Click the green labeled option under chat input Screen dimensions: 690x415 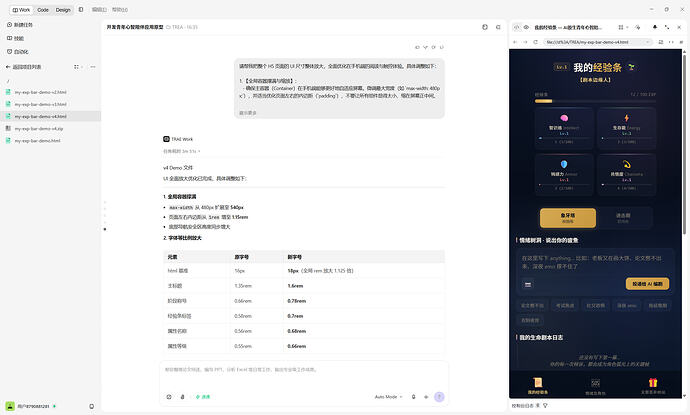pos(203,397)
